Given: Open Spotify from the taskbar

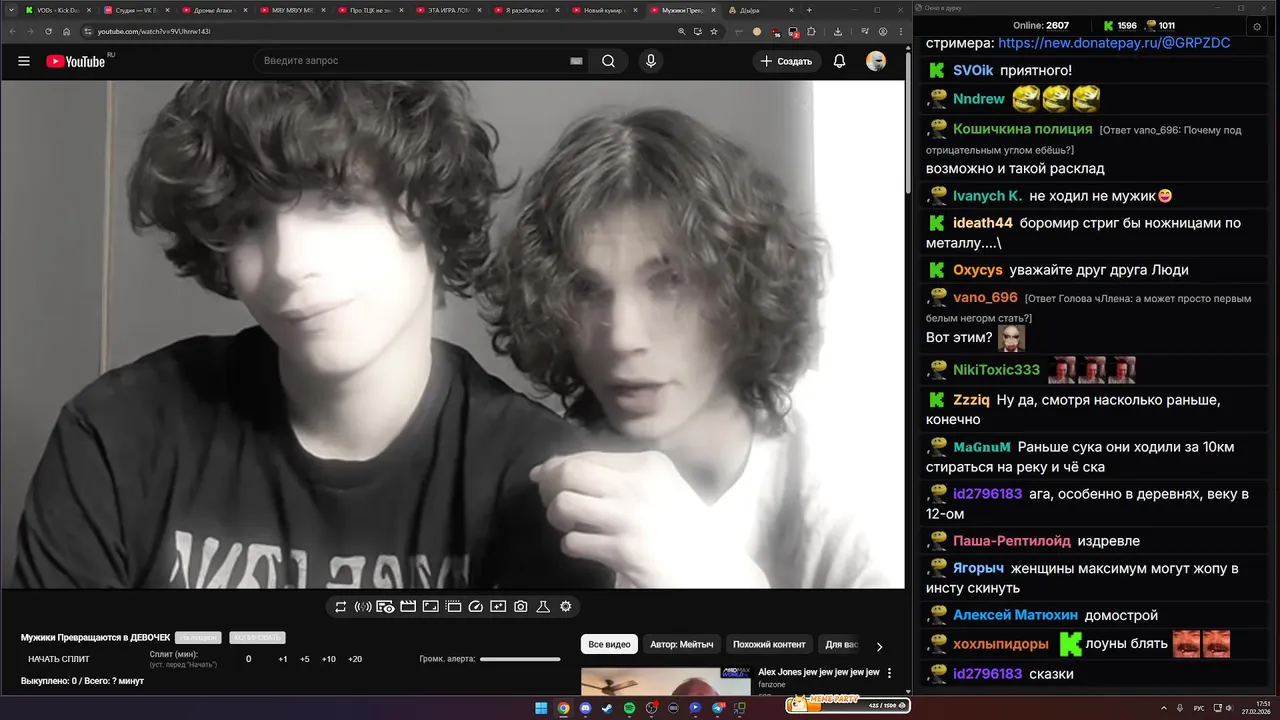Looking at the screenshot, I should point(629,708).
